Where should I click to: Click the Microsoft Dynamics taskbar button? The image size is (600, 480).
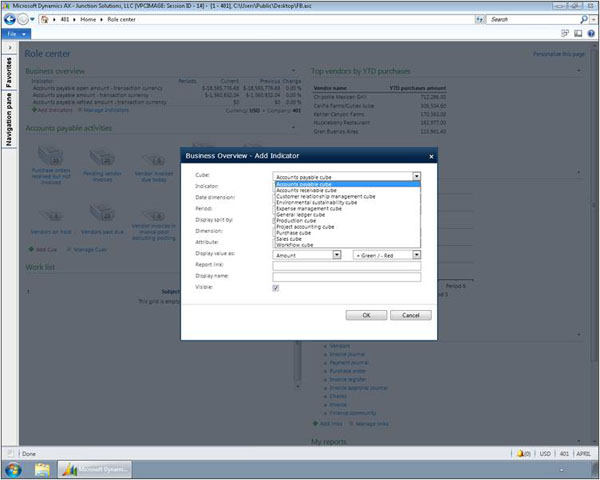pos(98,468)
